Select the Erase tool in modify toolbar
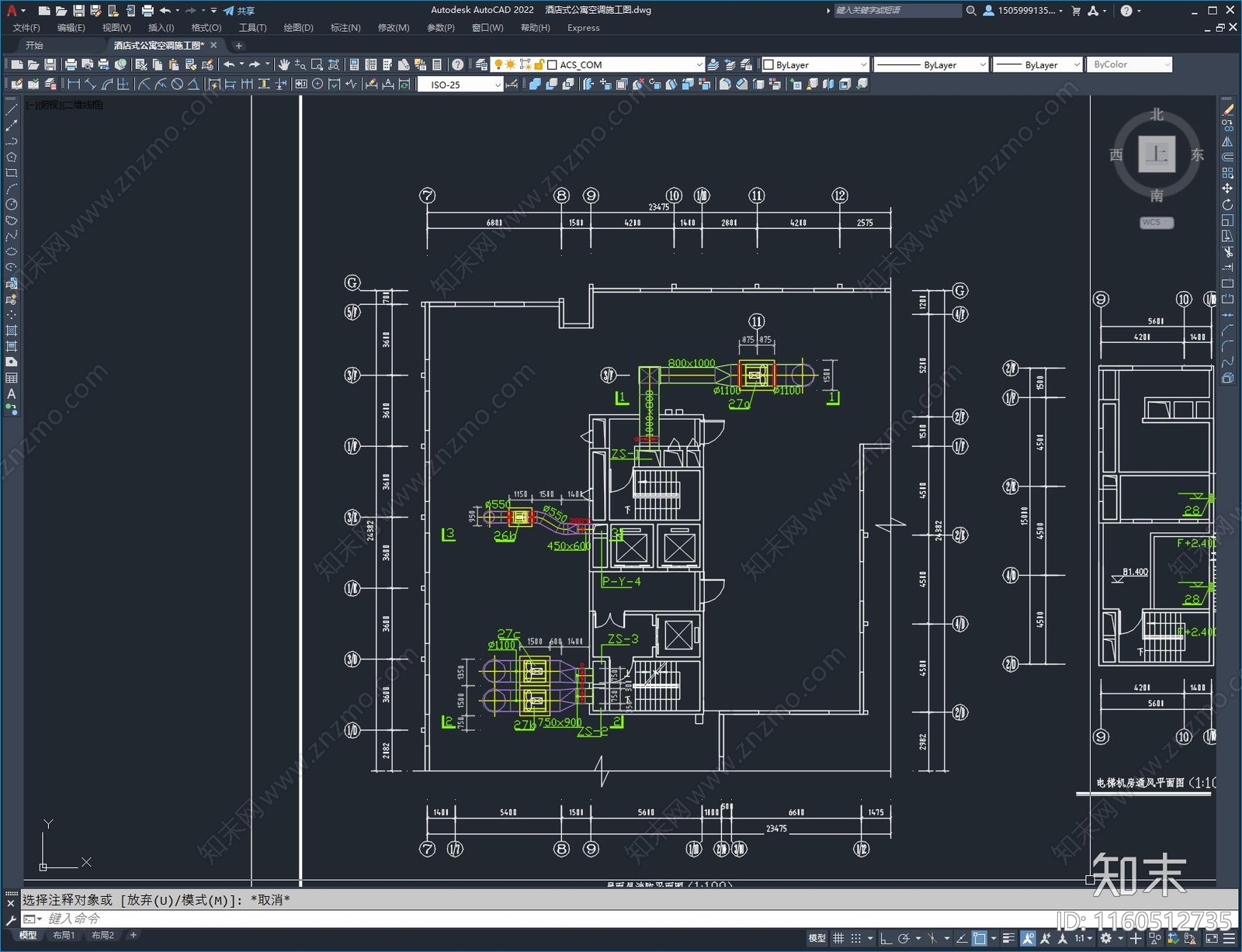This screenshot has height=952, width=1242. (1227, 110)
